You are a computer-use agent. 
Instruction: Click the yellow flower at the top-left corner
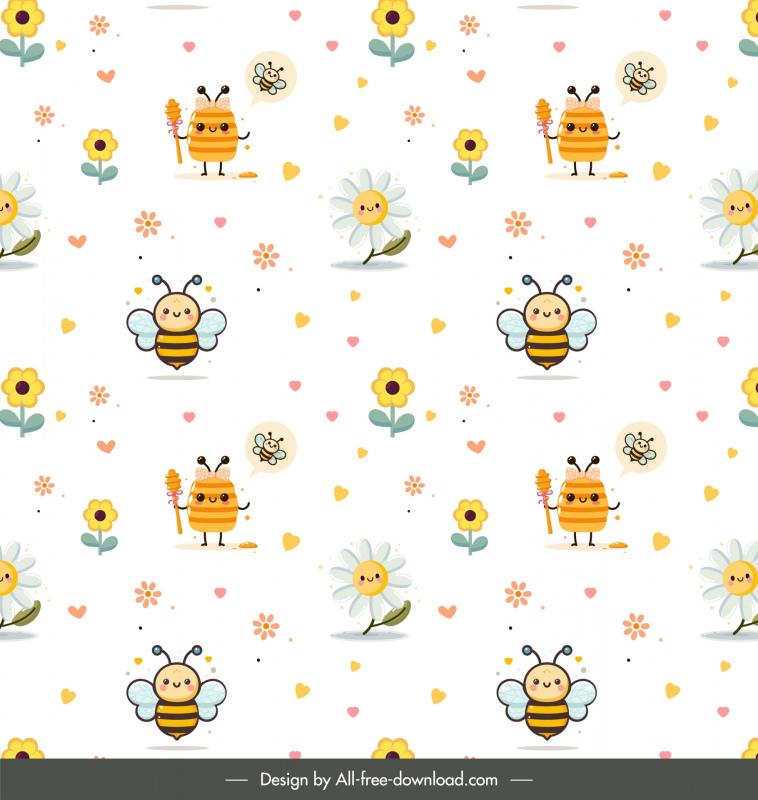click(22, 22)
